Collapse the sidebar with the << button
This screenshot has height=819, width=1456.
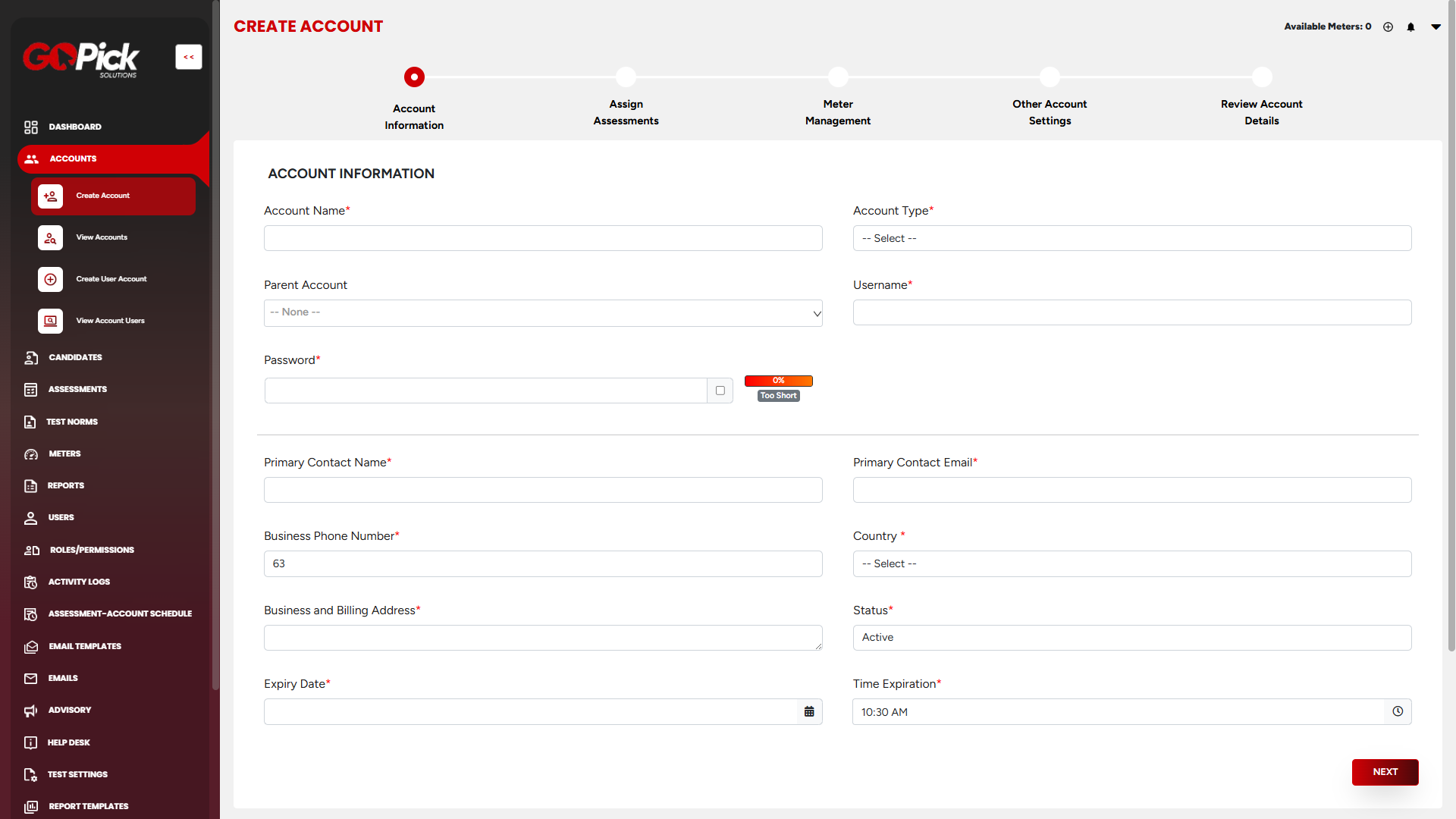coord(189,57)
